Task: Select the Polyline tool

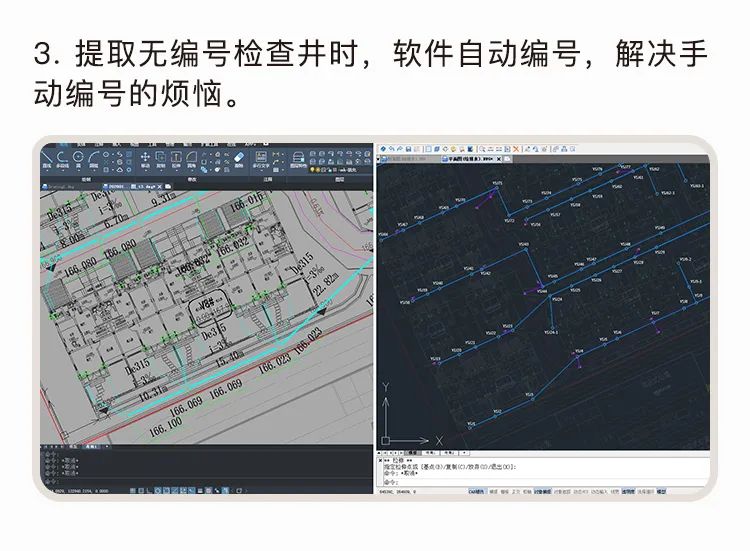Action: point(63,158)
